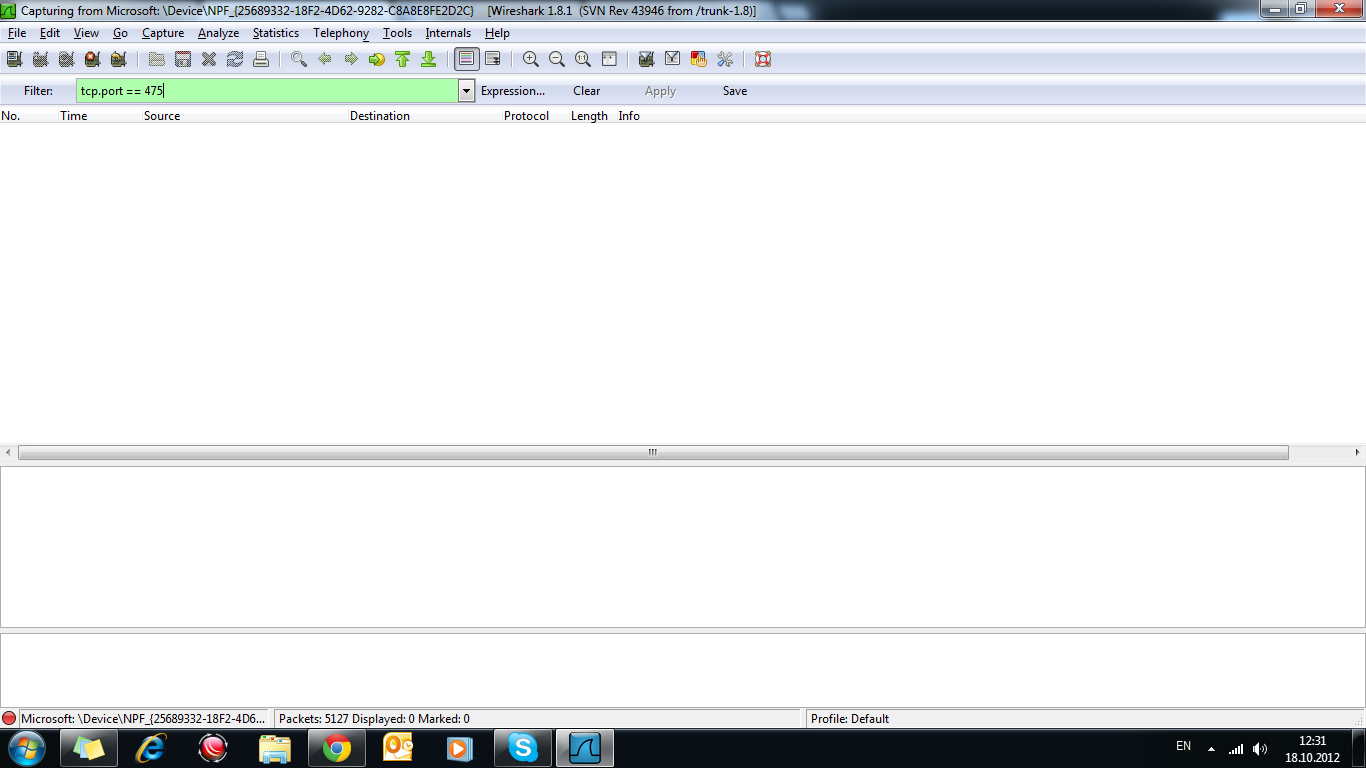
Task: Open the Statistics menu
Action: (x=276, y=33)
